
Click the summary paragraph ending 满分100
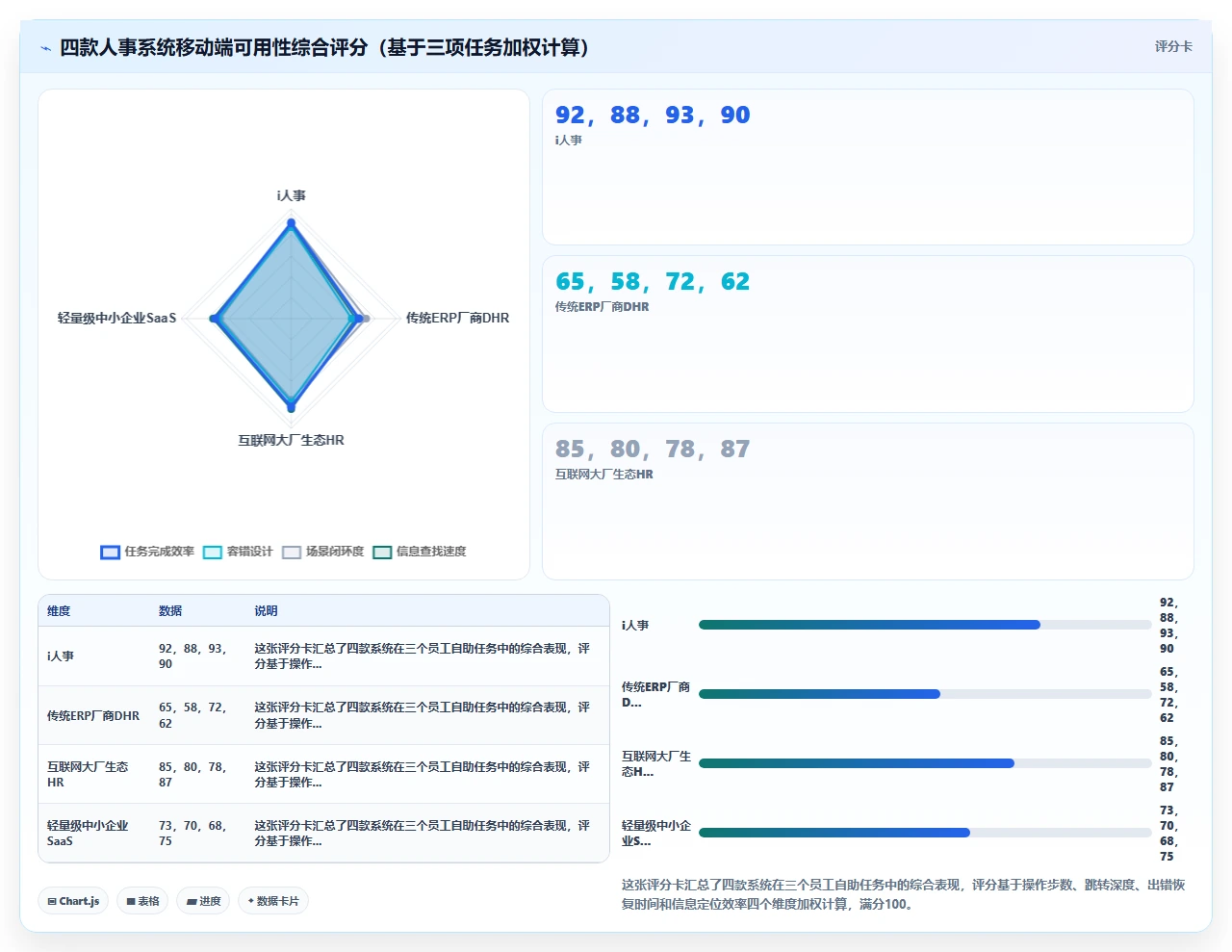tap(904, 894)
